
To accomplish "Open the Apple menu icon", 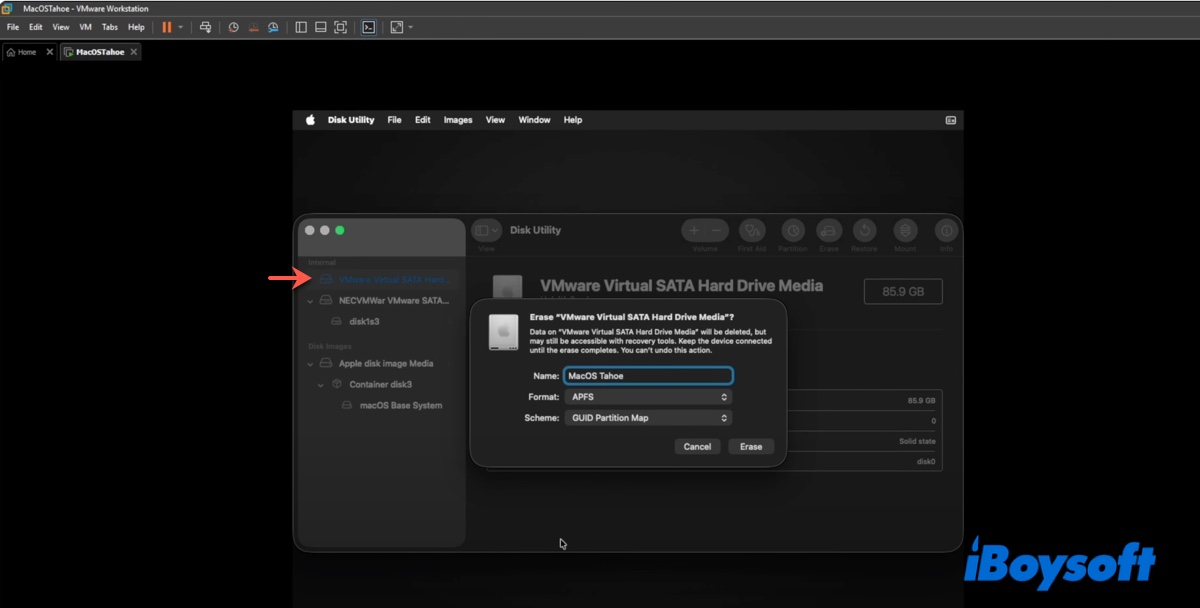I will (x=310, y=120).
